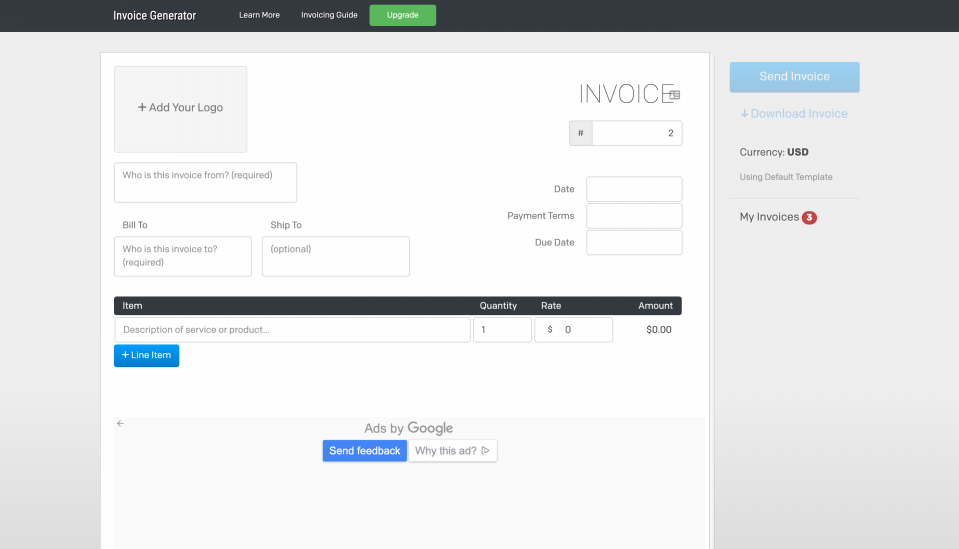Click the INVOICE title text
The height and width of the screenshot is (549, 959).
(x=627, y=94)
